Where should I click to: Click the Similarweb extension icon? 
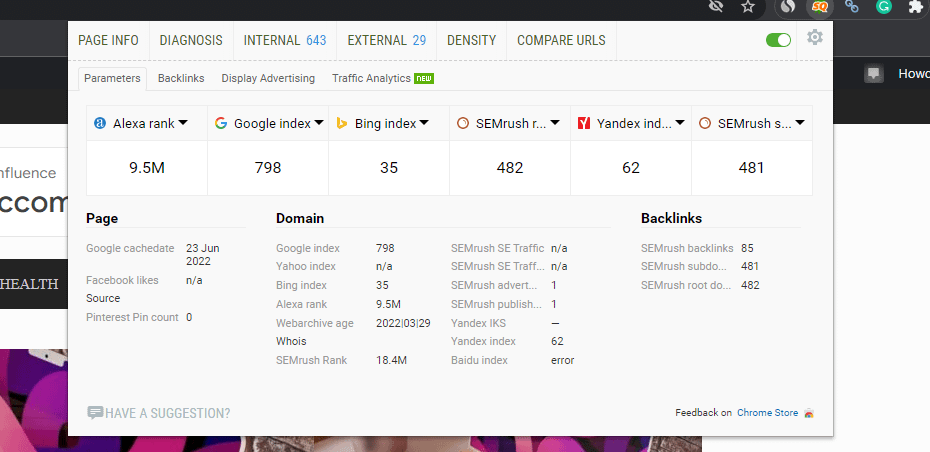pyautogui.click(x=789, y=6)
